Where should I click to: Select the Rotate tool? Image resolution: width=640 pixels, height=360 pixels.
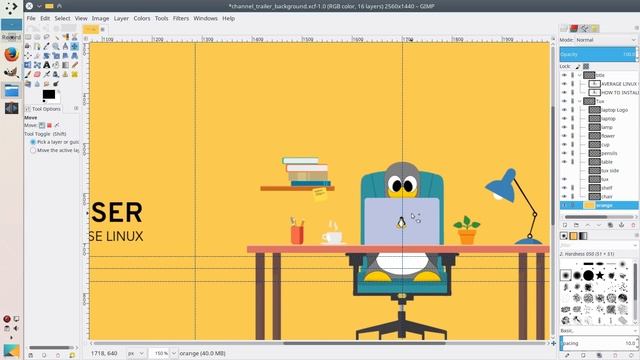click(47, 56)
